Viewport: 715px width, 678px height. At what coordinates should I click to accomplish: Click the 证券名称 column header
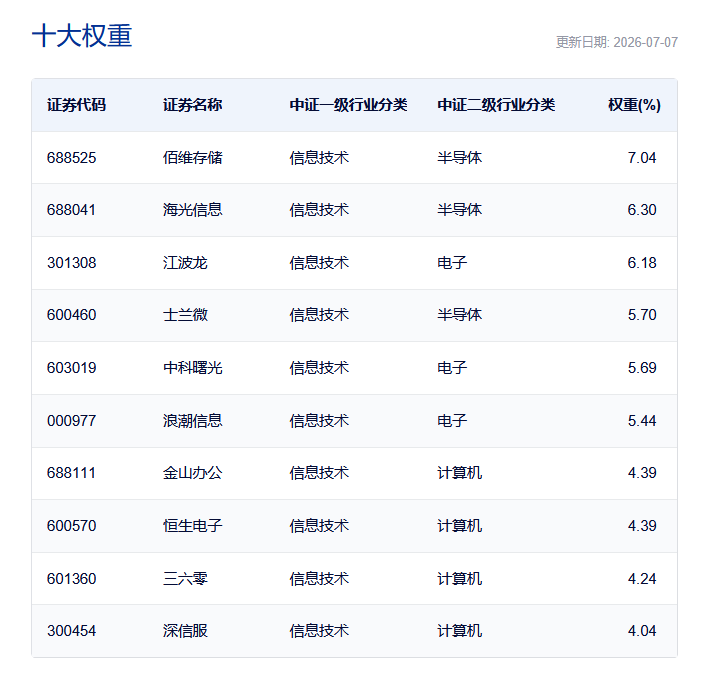point(192,105)
